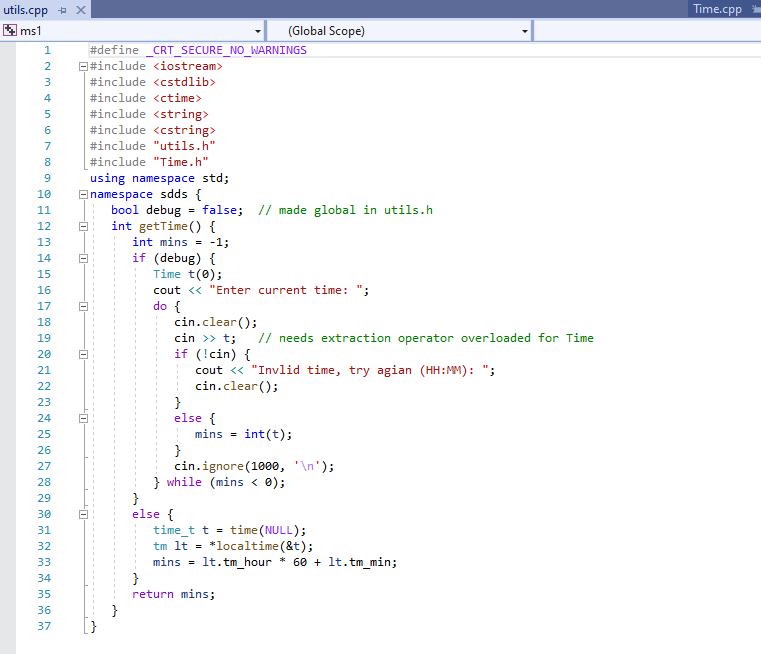
Task: Switch to the Time.cpp tab
Action: tap(717, 9)
